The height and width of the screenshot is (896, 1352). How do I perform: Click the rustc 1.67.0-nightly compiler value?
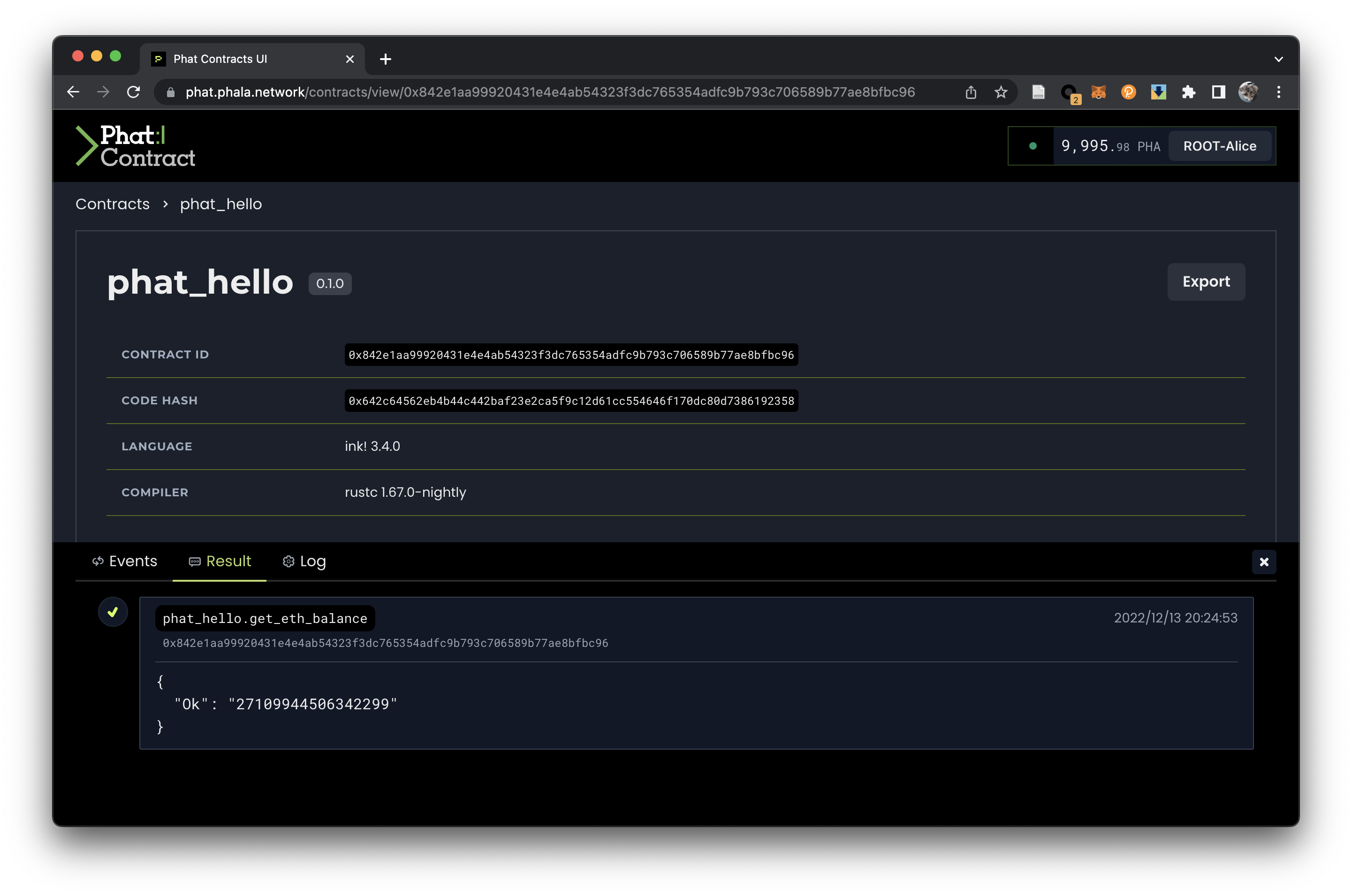pyautogui.click(x=405, y=492)
